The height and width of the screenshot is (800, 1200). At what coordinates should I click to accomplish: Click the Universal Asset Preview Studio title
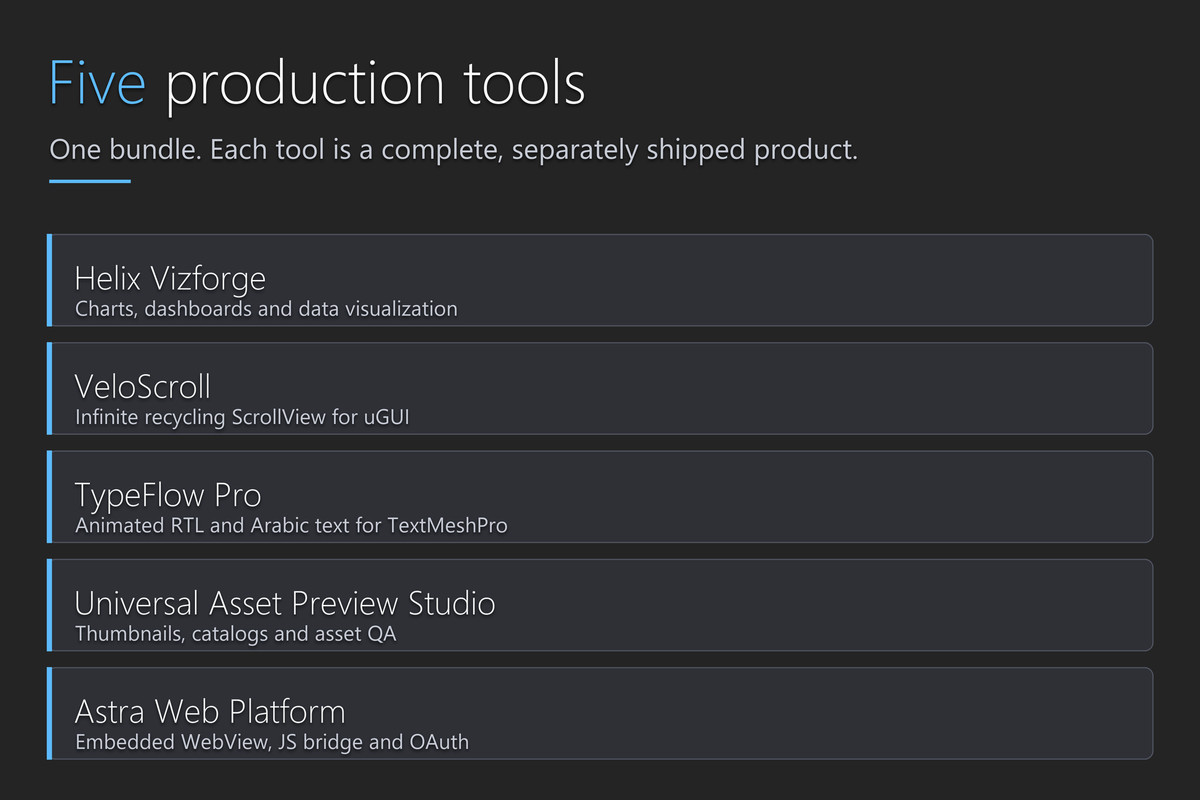[x=285, y=603]
